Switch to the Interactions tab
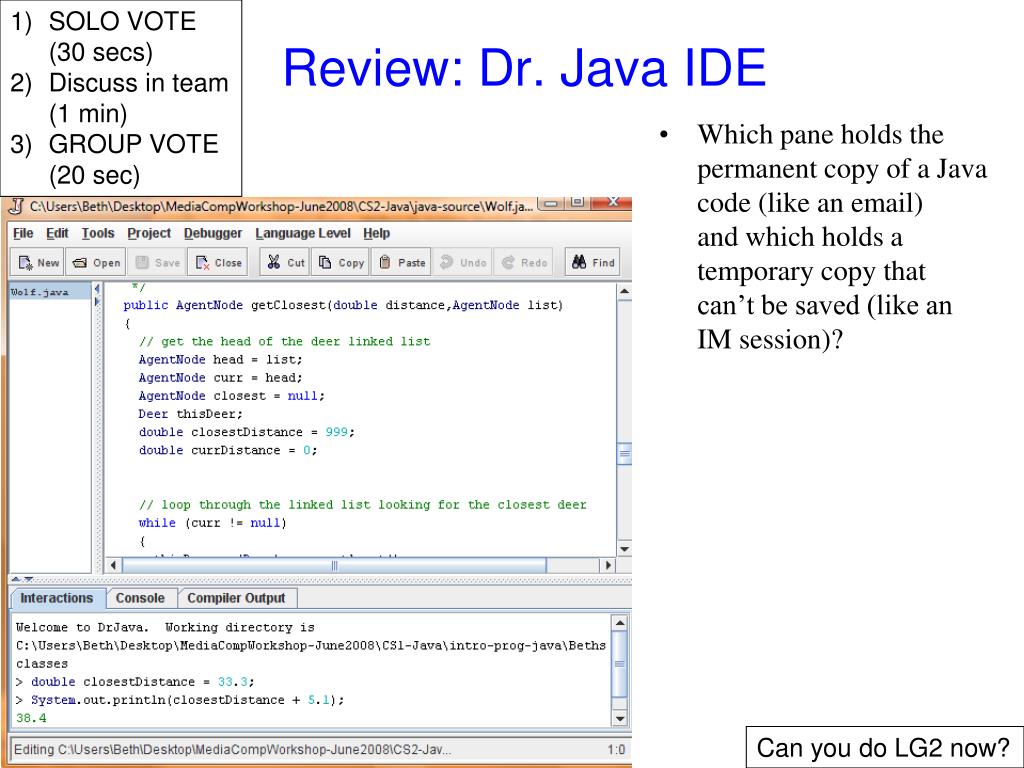This screenshot has height=768, width=1024. pyautogui.click(x=57, y=598)
